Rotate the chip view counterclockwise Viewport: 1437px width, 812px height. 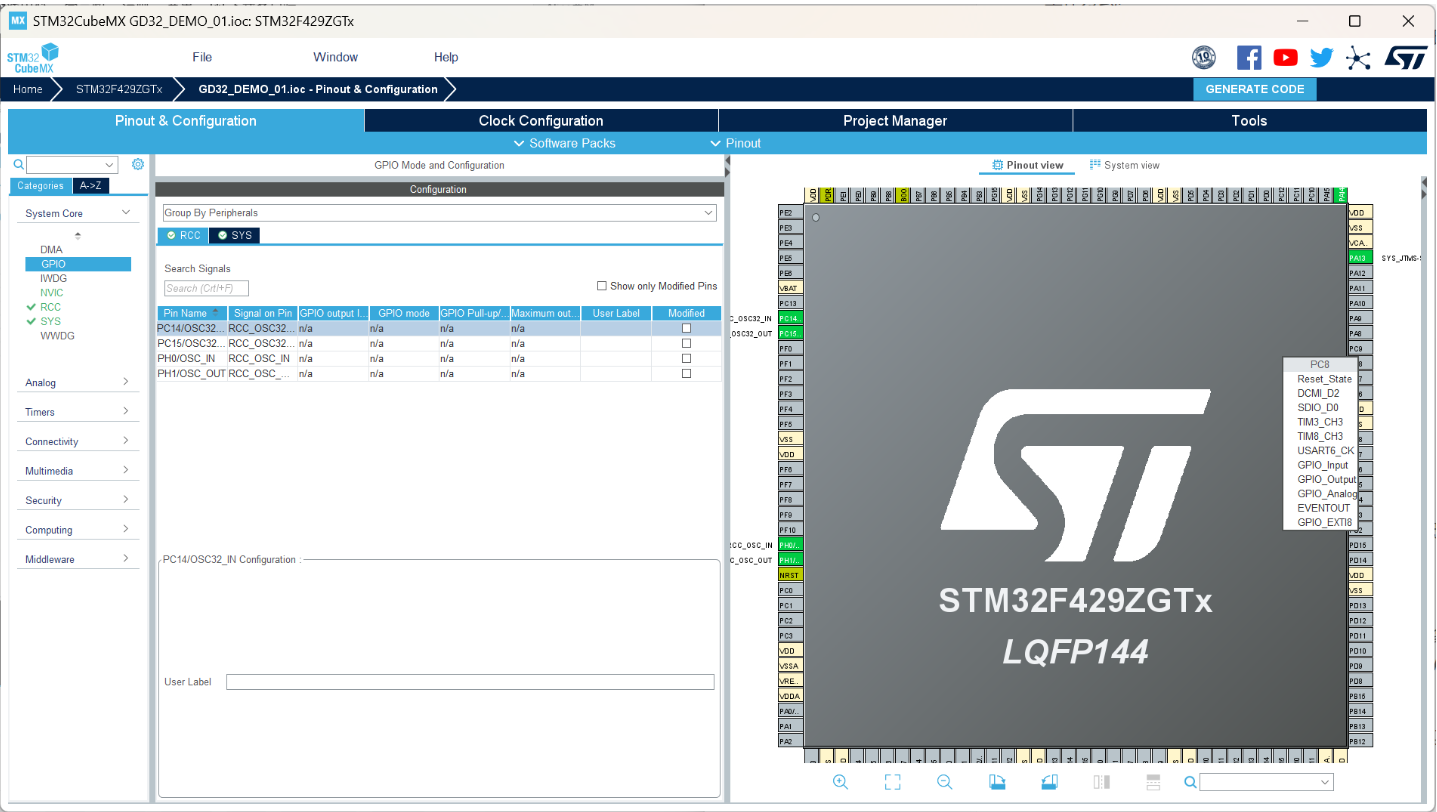pos(1048,782)
